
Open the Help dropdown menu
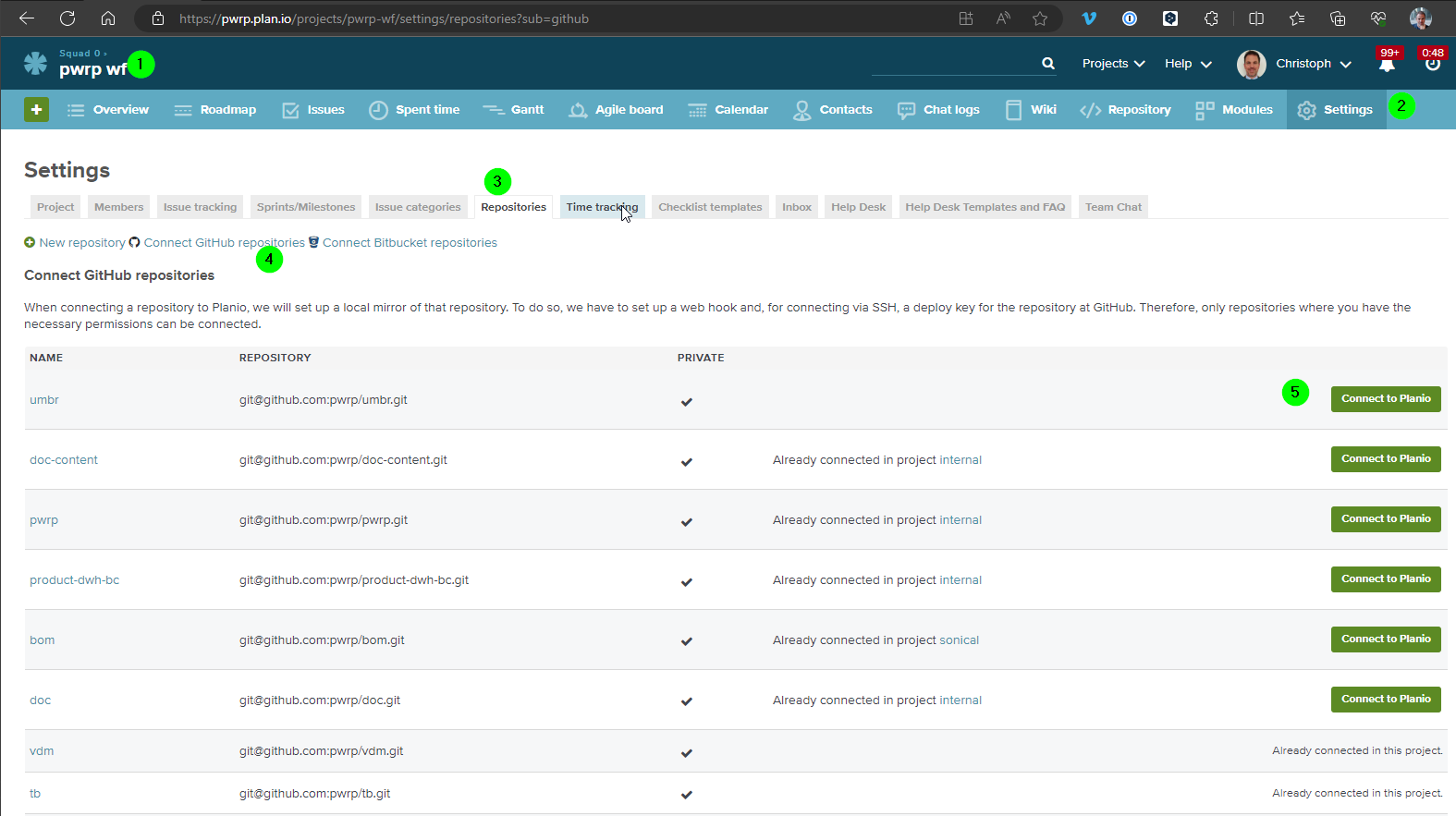click(1188, 64)
